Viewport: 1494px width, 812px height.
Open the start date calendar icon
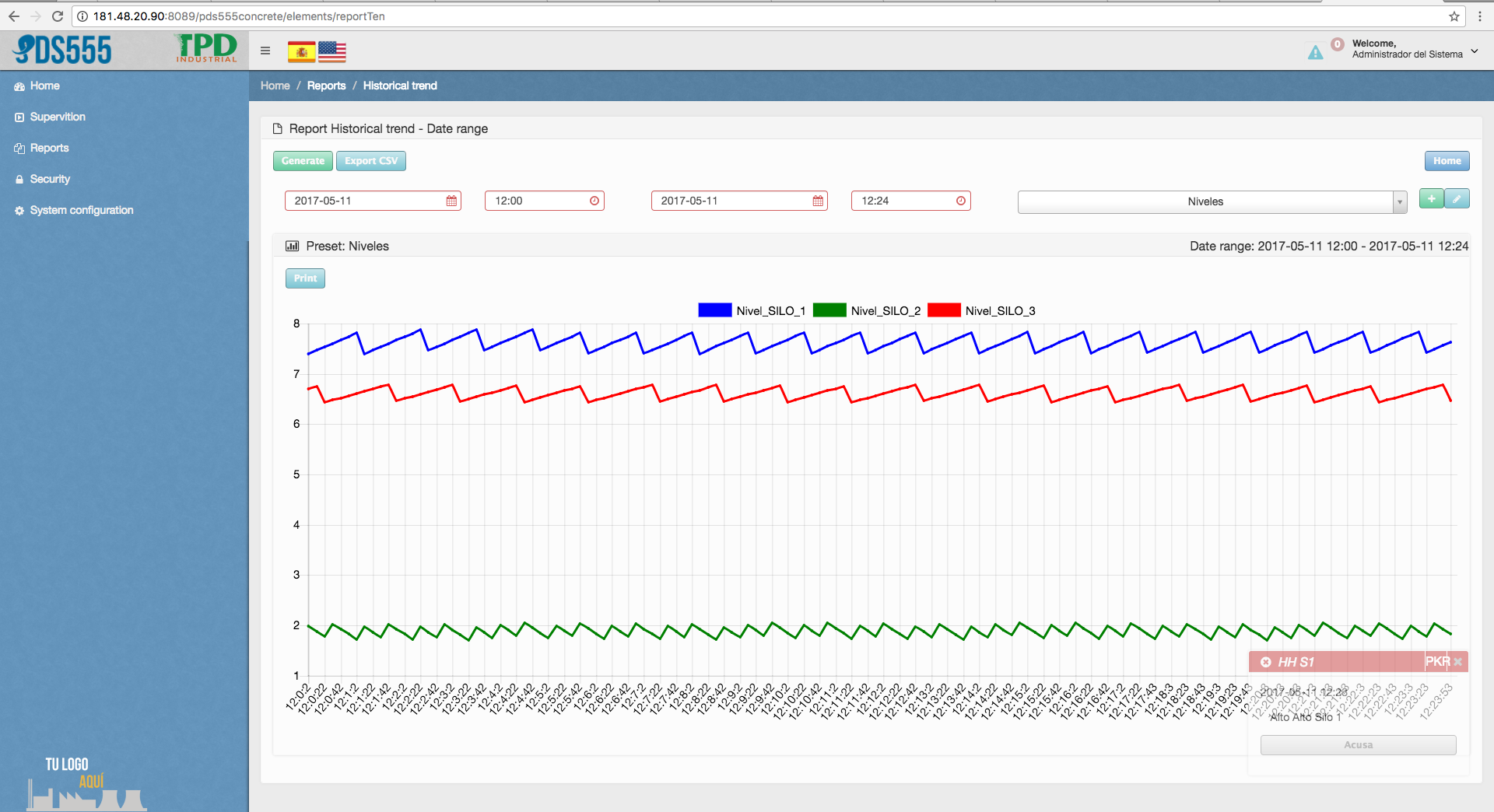pos(451,201)
